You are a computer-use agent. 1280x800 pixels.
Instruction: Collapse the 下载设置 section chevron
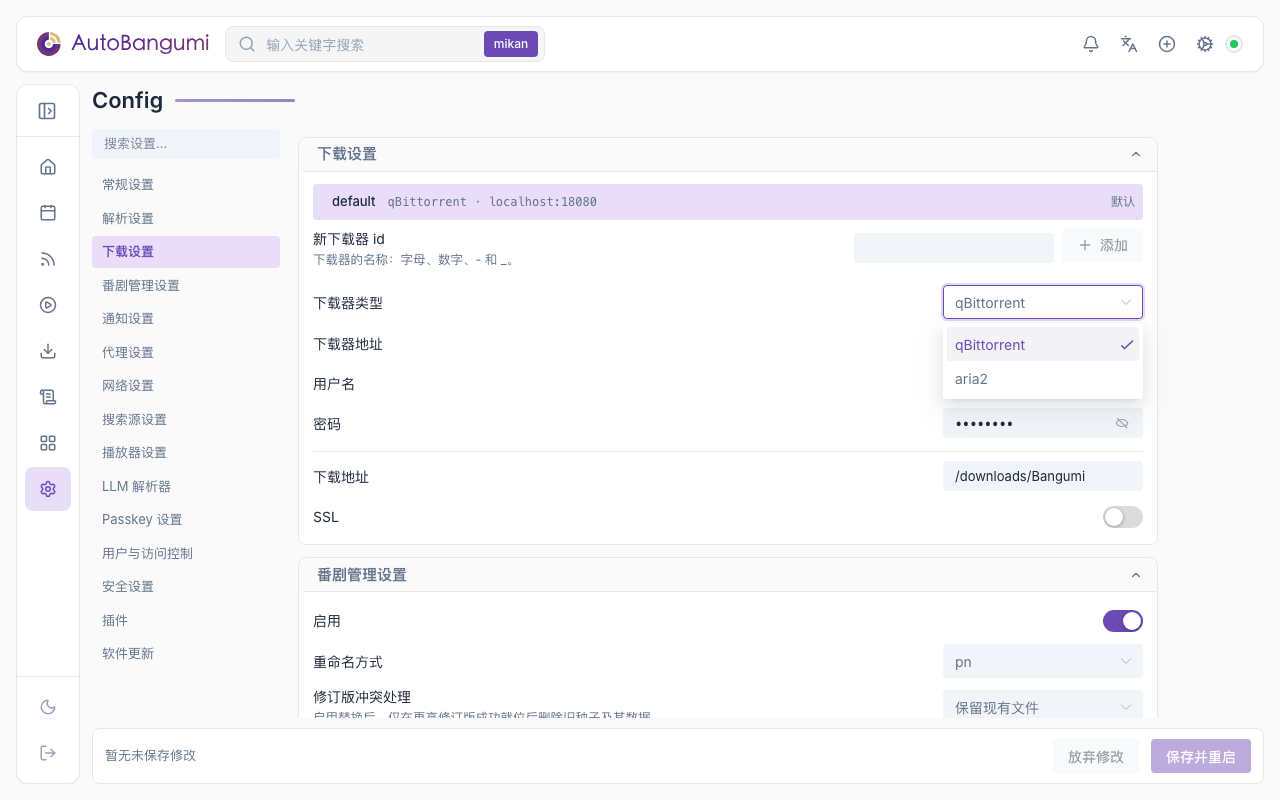click(x=1135, y=154)
